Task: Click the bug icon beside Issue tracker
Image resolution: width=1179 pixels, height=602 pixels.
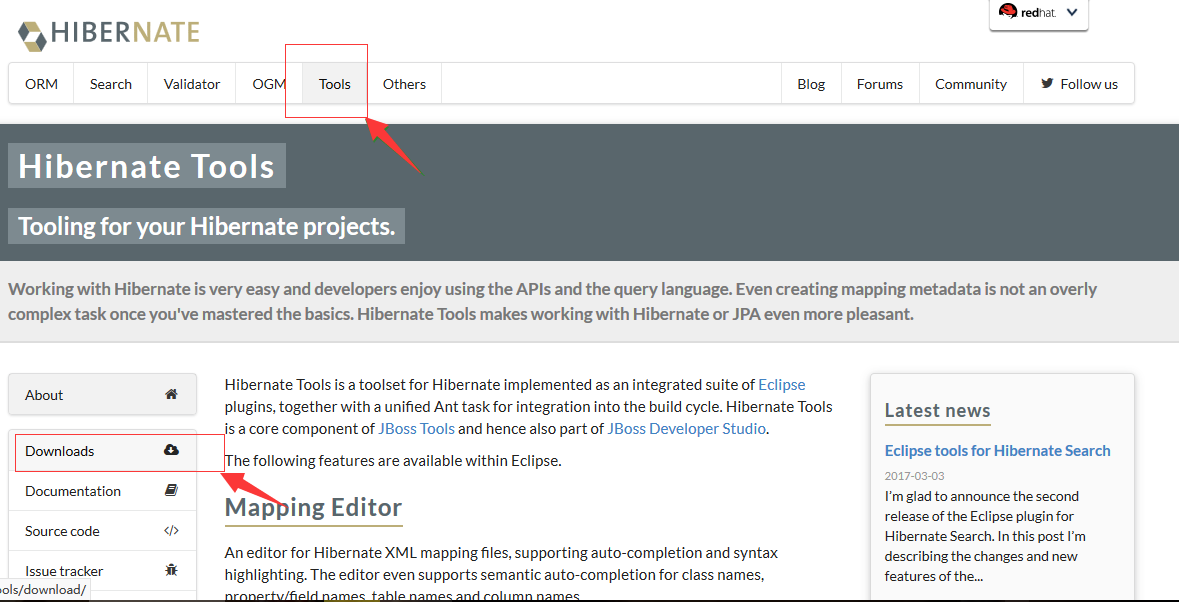Action: tap(171, 570)
